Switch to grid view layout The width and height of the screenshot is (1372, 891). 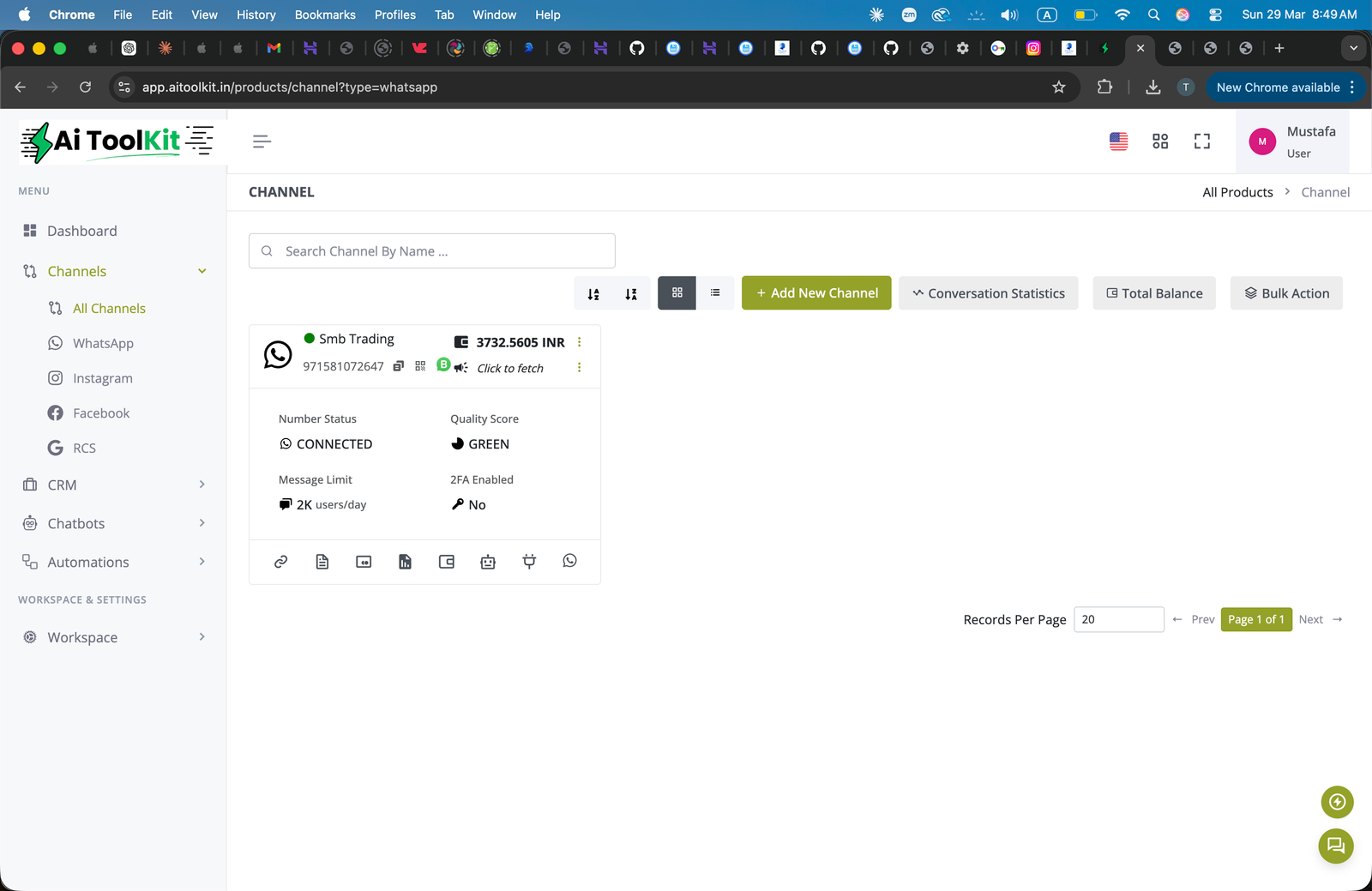pos(677,292)
